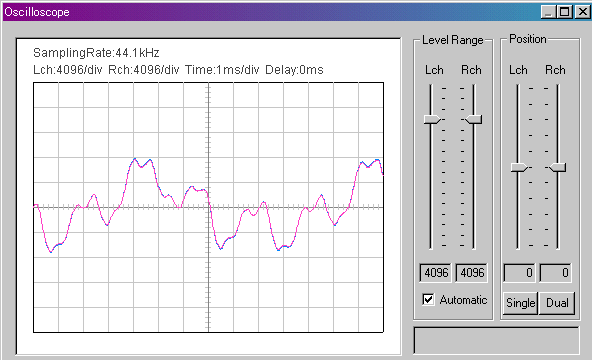The width and height of the screenshot is (592, 360).
Task: Click the Time:1ms/div label
Action: (x=222, y=70)
